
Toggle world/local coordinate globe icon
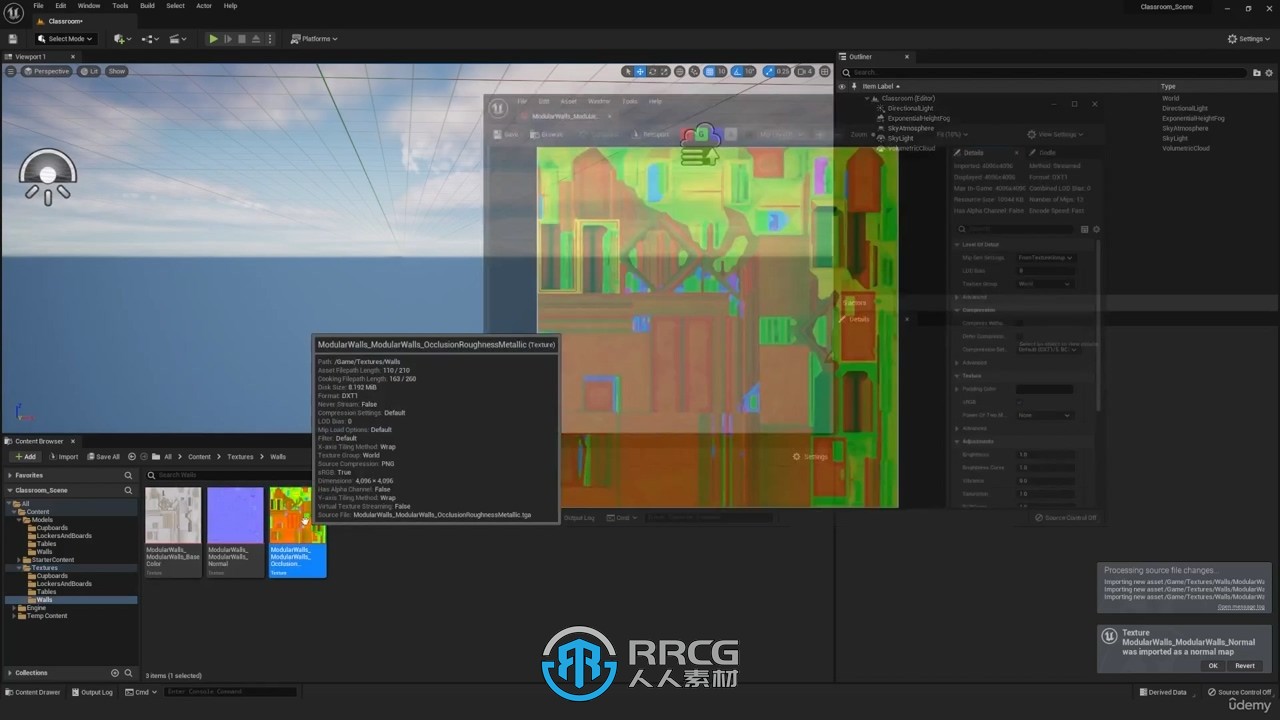coord(680,71)
